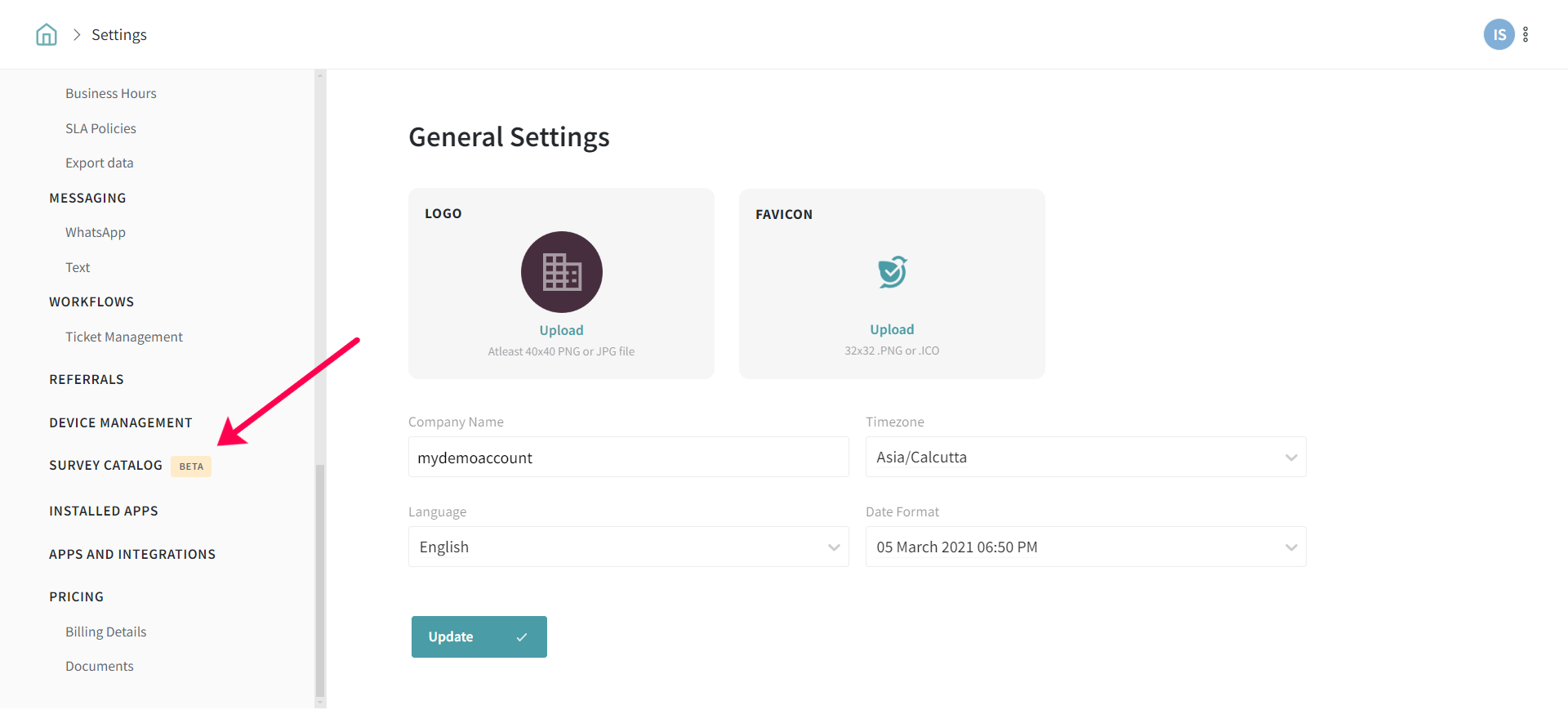Expand the Date Format dropdown

point(1085,547)
